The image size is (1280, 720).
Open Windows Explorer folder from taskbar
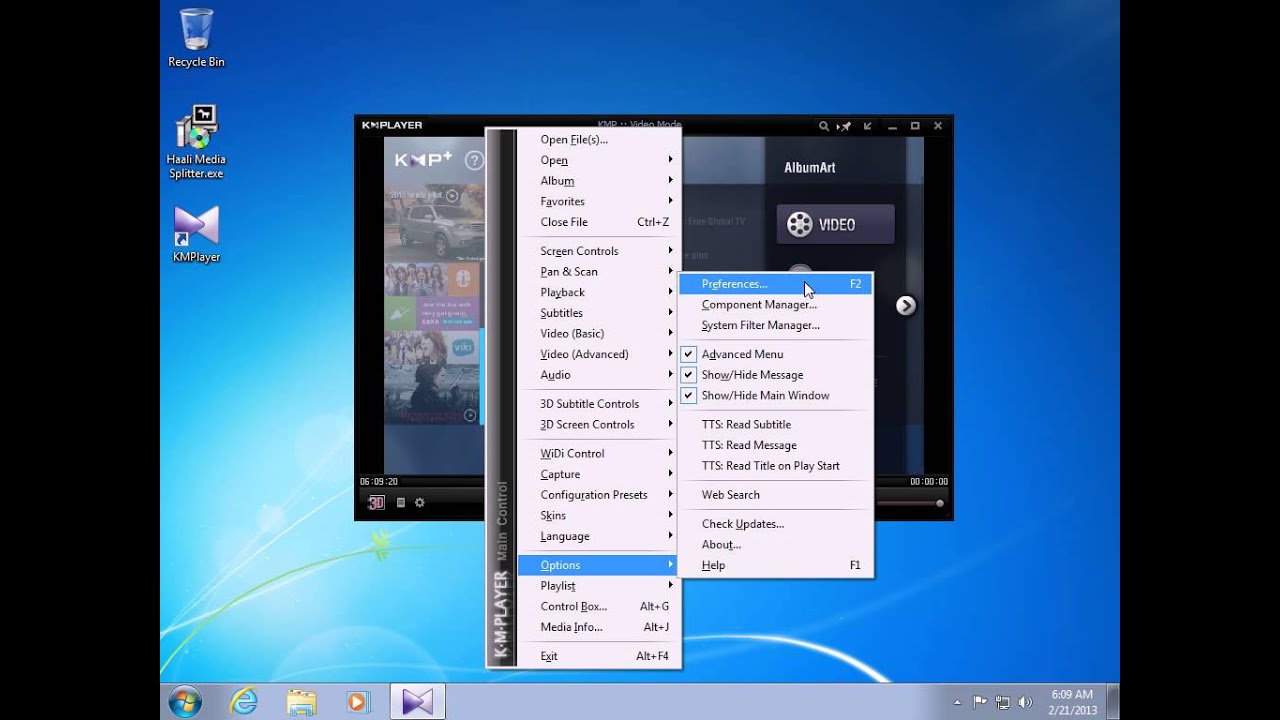click(301, 702)
